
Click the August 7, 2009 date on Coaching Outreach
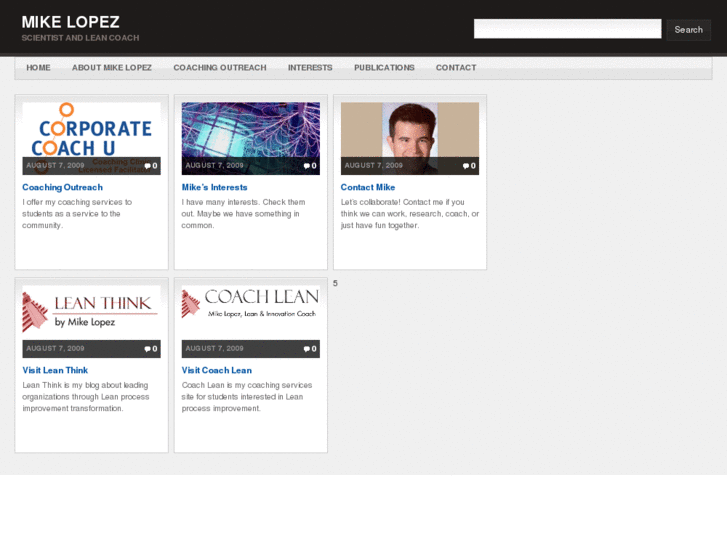(55, 166)
